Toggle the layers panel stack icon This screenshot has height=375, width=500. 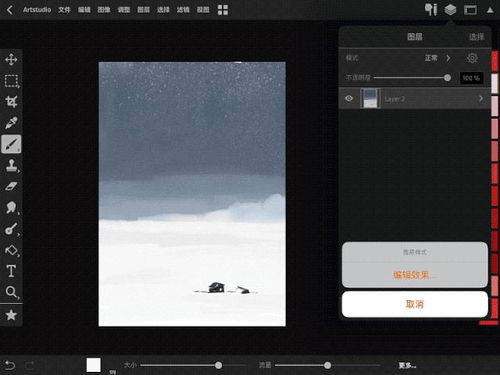pyautogui.click(x=450, y=10)
